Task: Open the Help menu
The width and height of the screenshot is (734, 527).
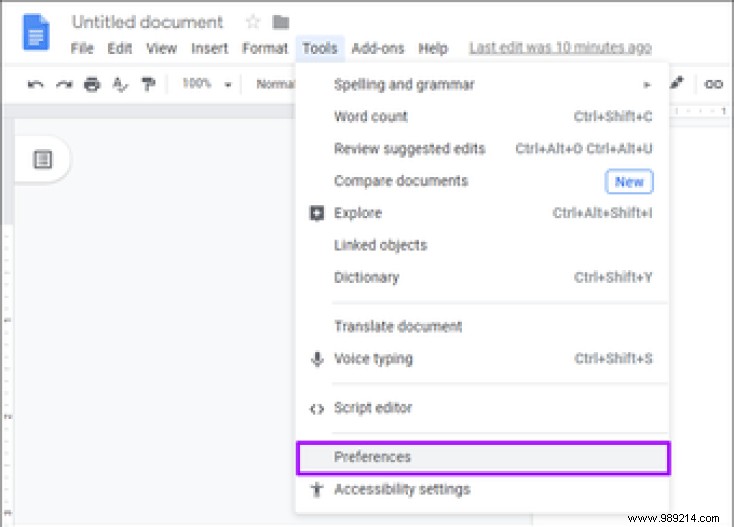Action: point(433,48)
